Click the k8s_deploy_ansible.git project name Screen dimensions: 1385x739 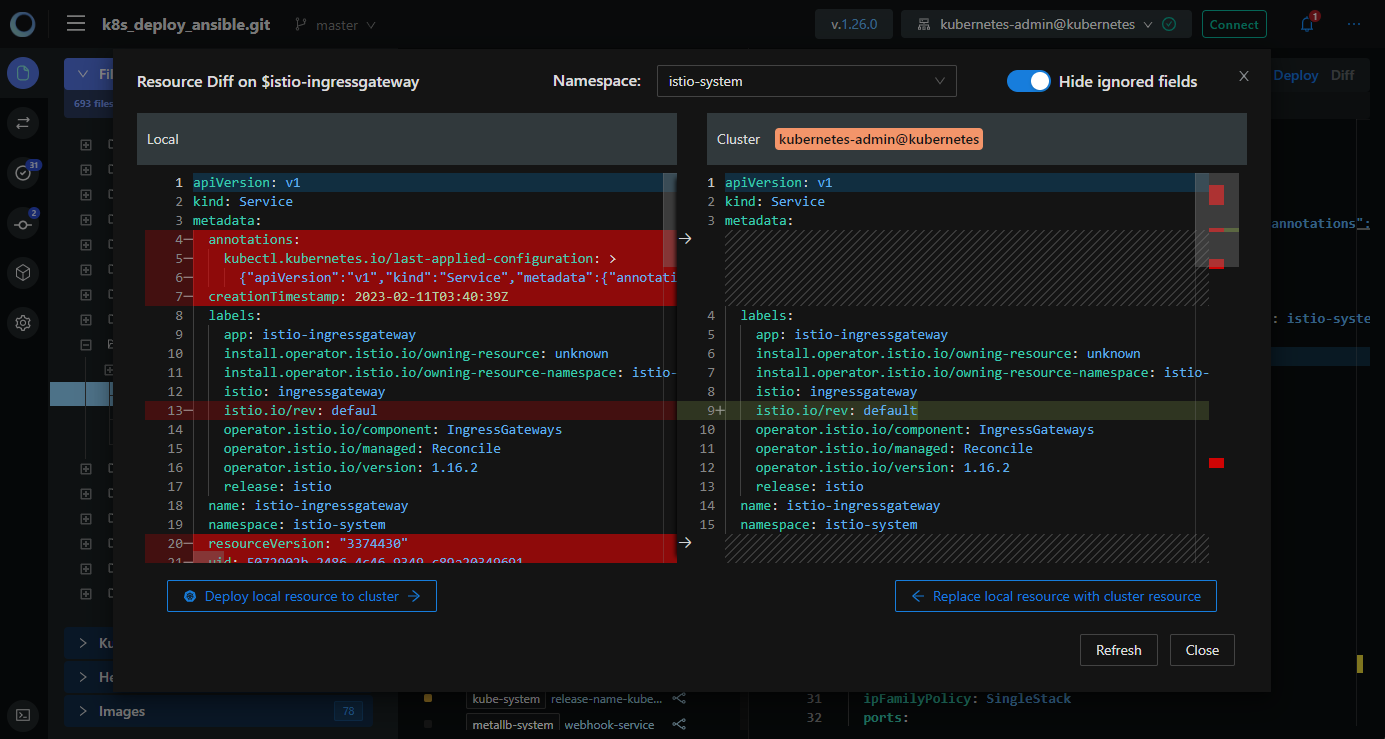pos(187,25)
